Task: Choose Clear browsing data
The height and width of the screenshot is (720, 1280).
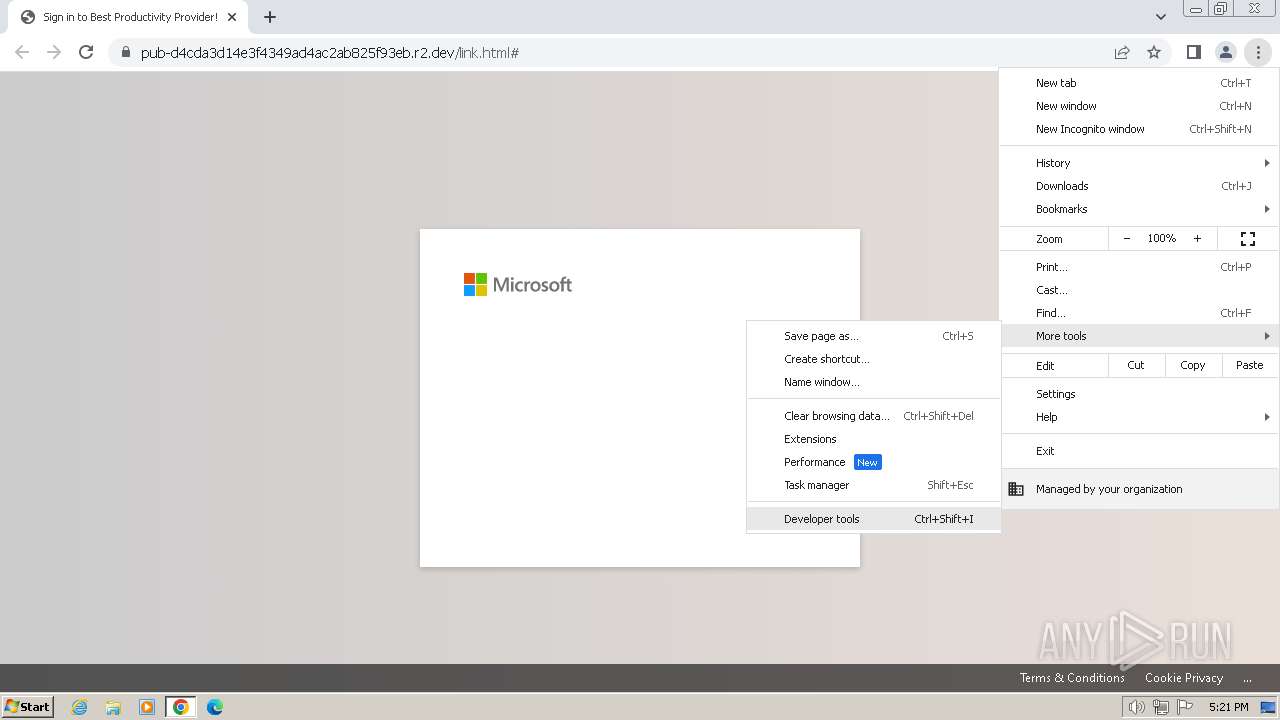Action: click(x=873, y=416)
